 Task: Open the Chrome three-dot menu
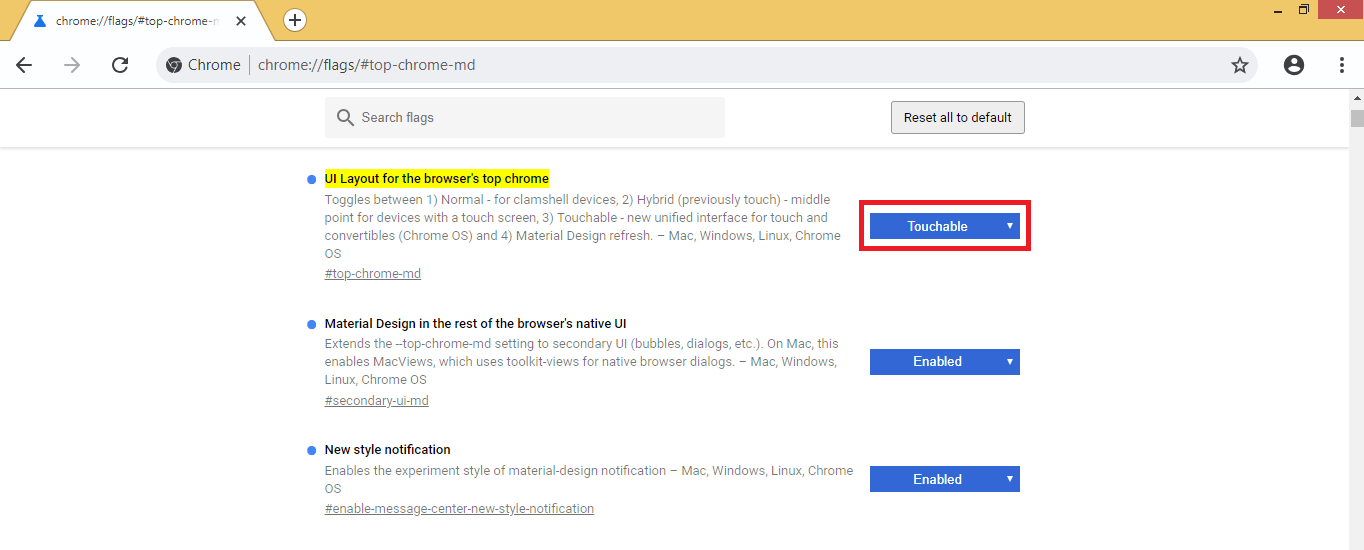point(1342,65)
